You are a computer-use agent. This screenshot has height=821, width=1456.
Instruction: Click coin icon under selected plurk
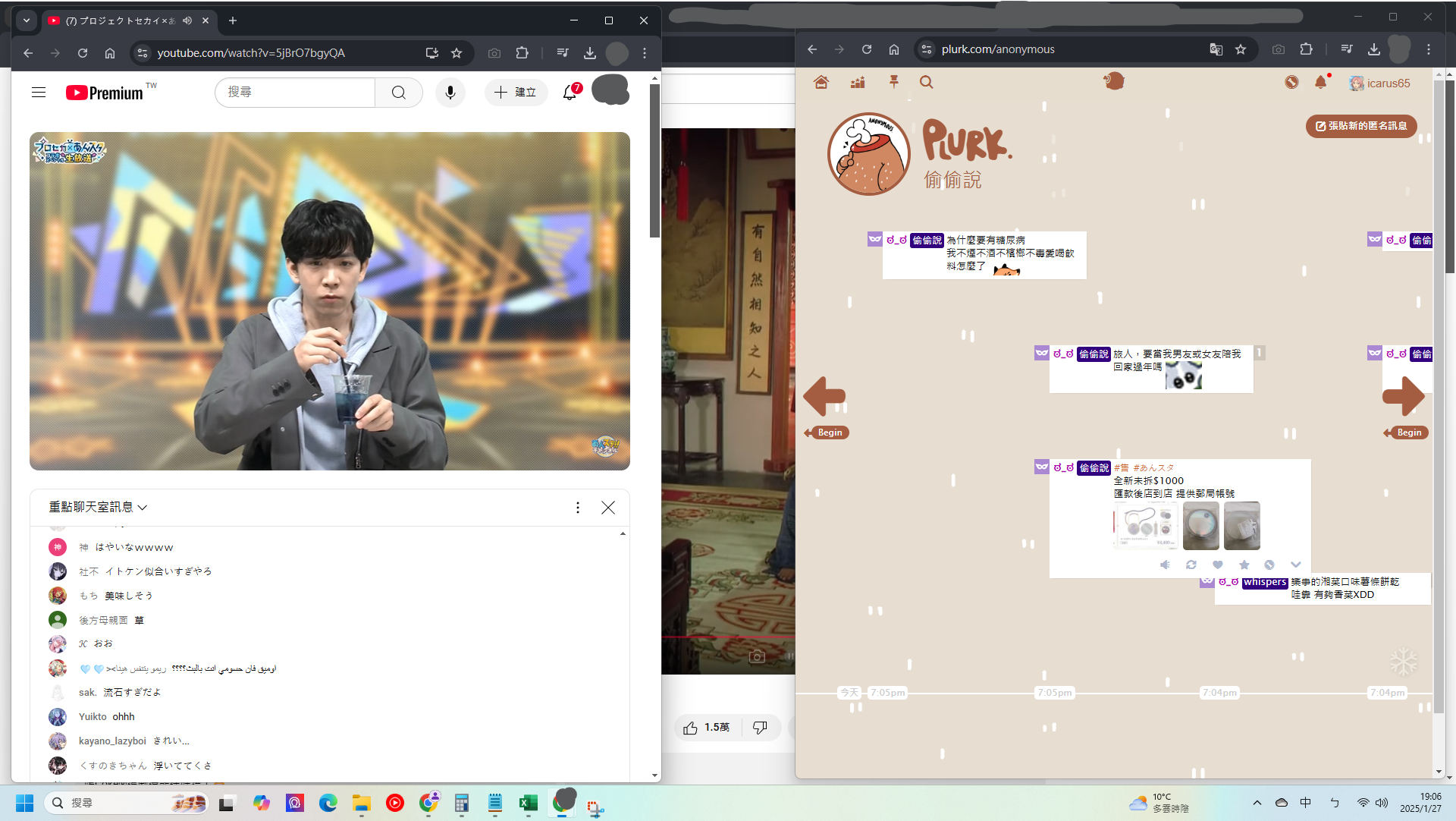[1269, 565]
